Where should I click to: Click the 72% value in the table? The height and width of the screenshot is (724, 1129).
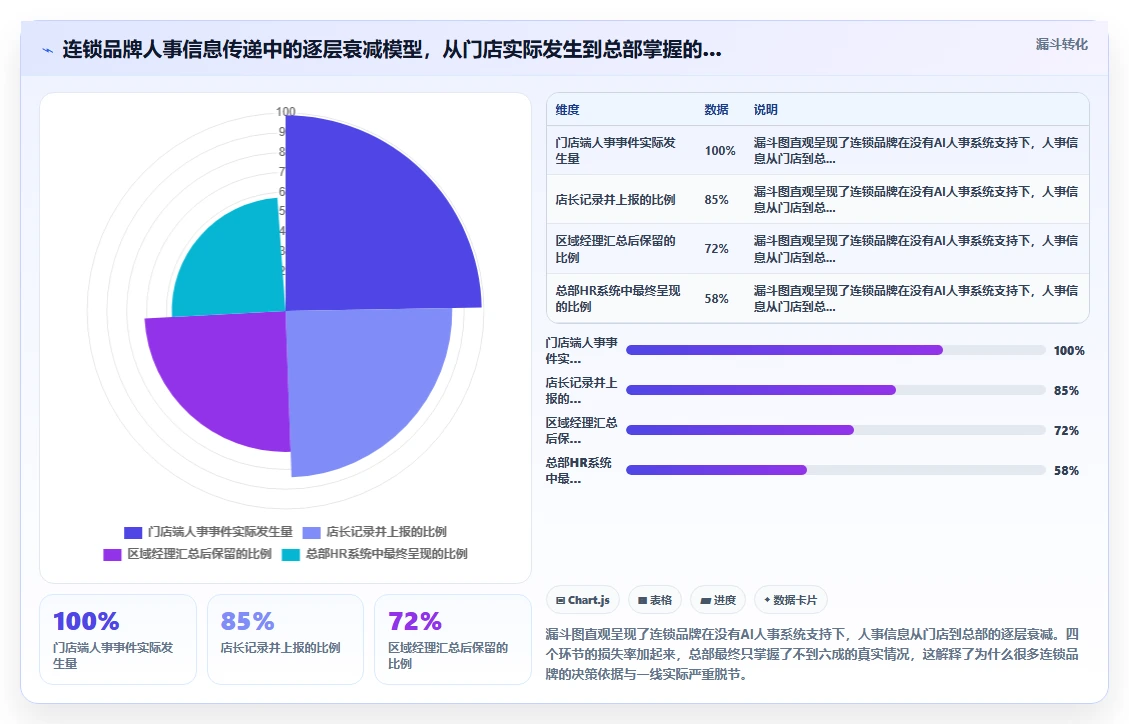point(716,248)
